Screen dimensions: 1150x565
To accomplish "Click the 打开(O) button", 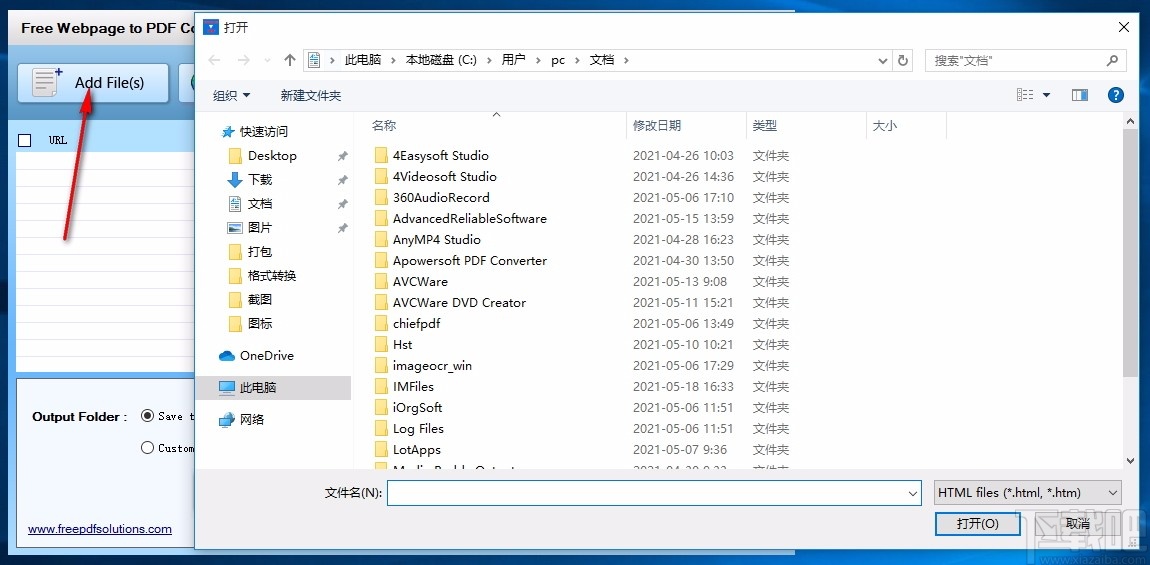I will tap(978, 523).
